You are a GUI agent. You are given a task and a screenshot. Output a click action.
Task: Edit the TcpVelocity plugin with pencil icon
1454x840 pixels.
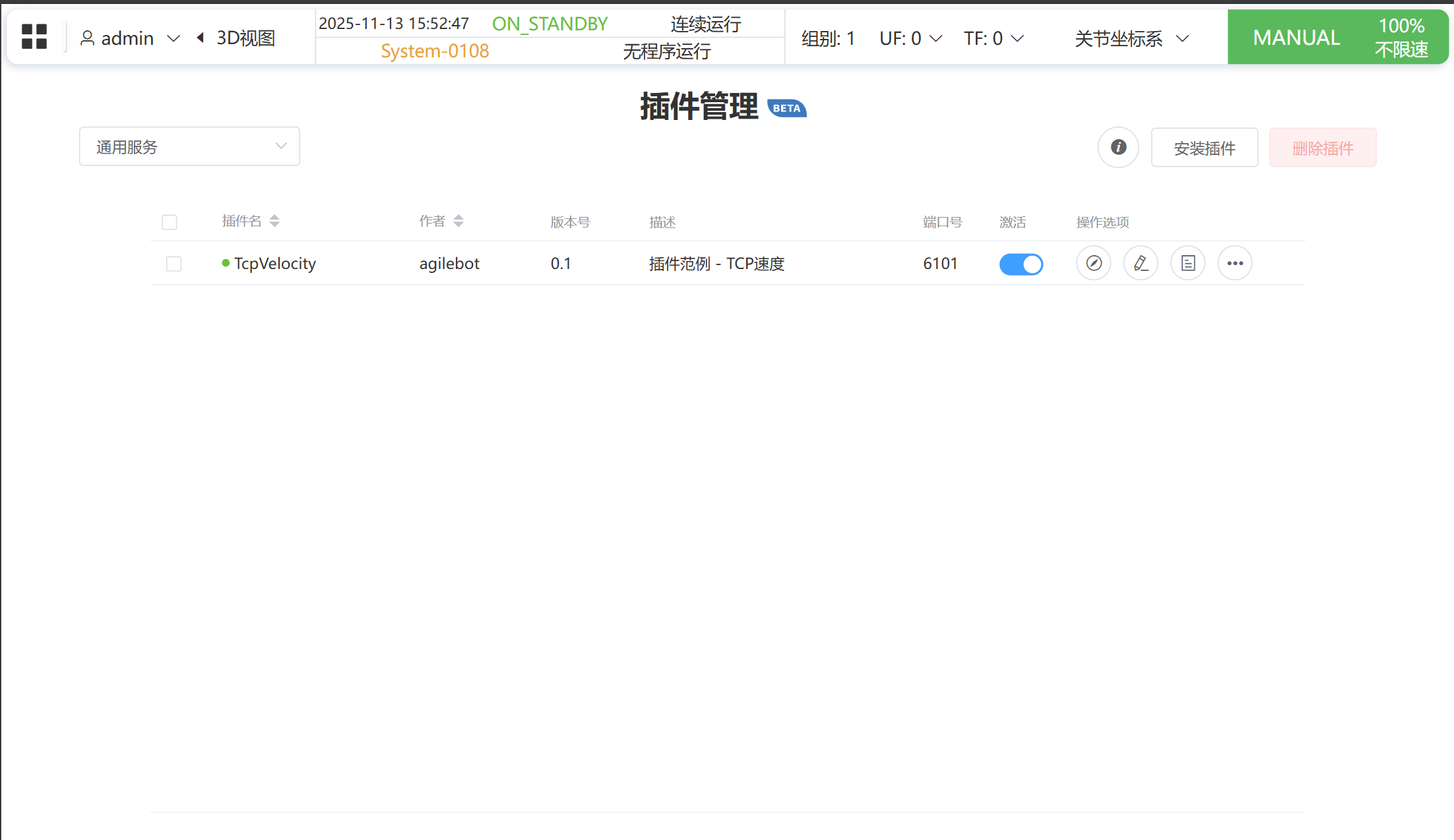[1141, 264]
